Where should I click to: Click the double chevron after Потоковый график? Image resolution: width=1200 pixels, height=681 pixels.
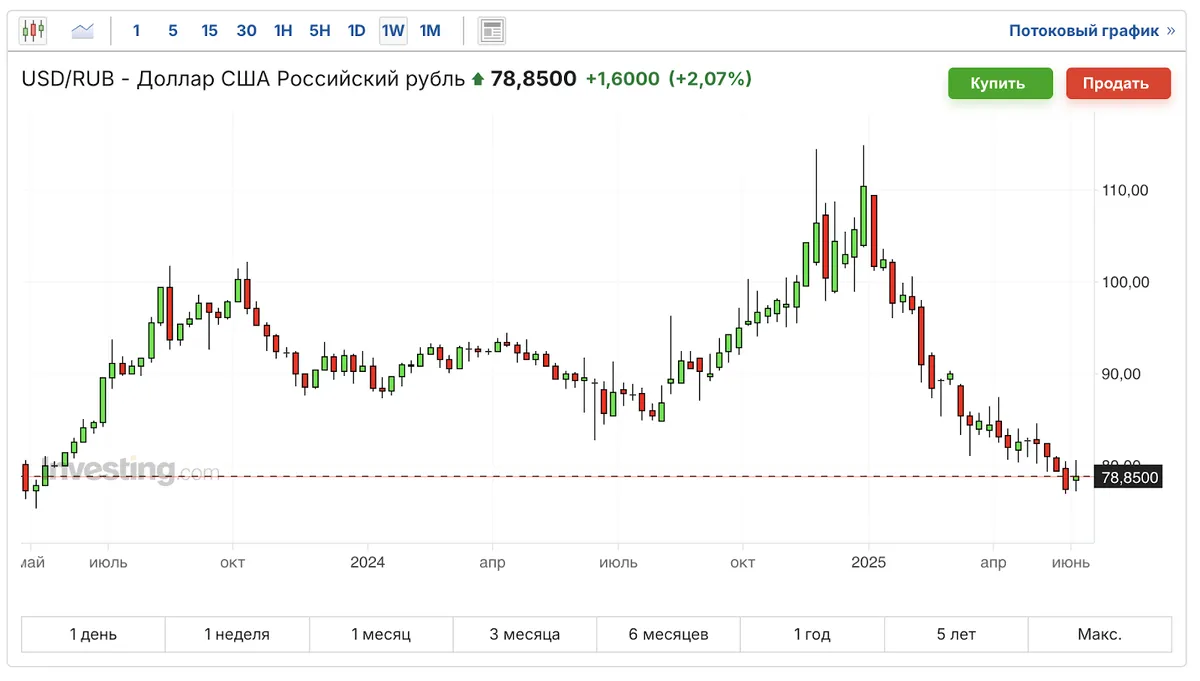[x=1171, y=31]
